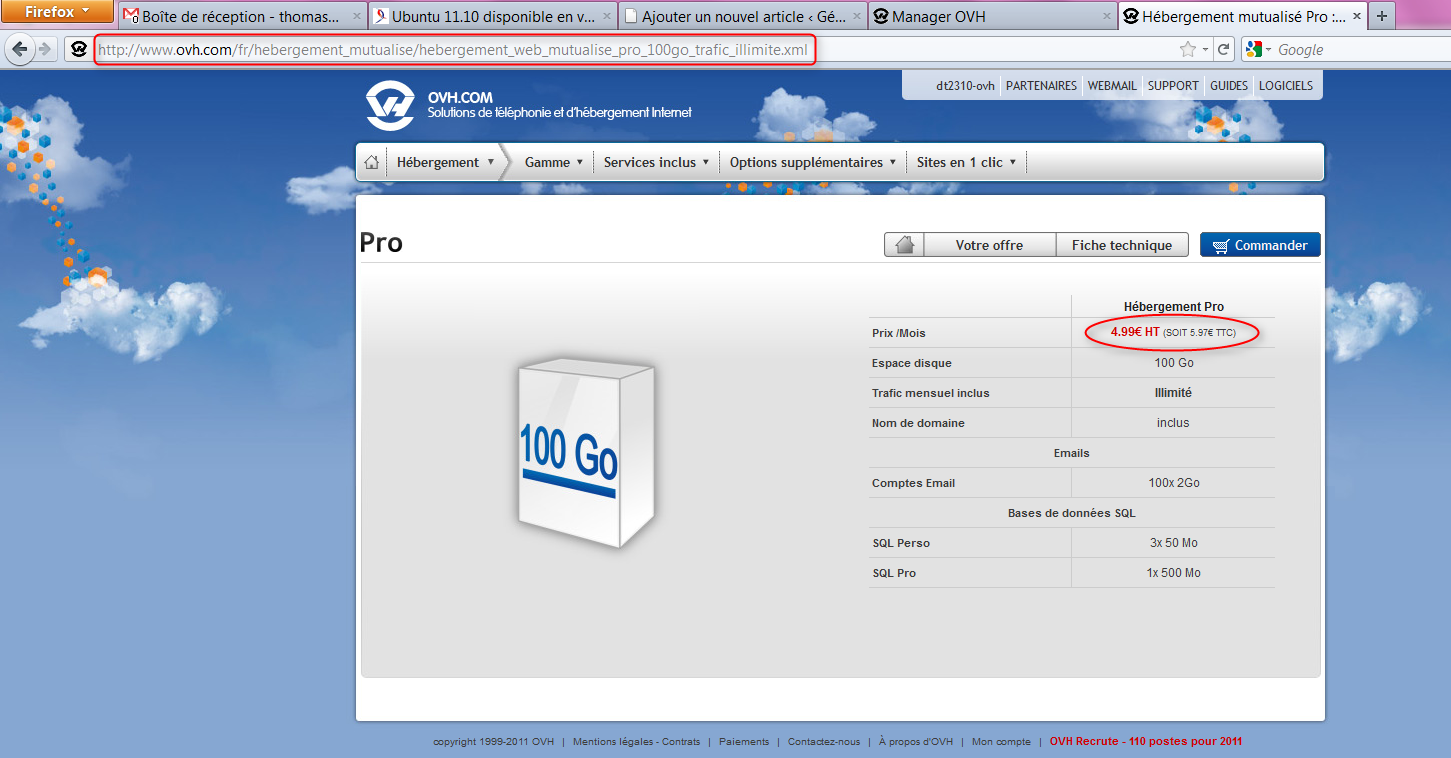Switch to the Manager OVH tab
The width and height of the screenshot is (1451, 758).
coord(992,16)
